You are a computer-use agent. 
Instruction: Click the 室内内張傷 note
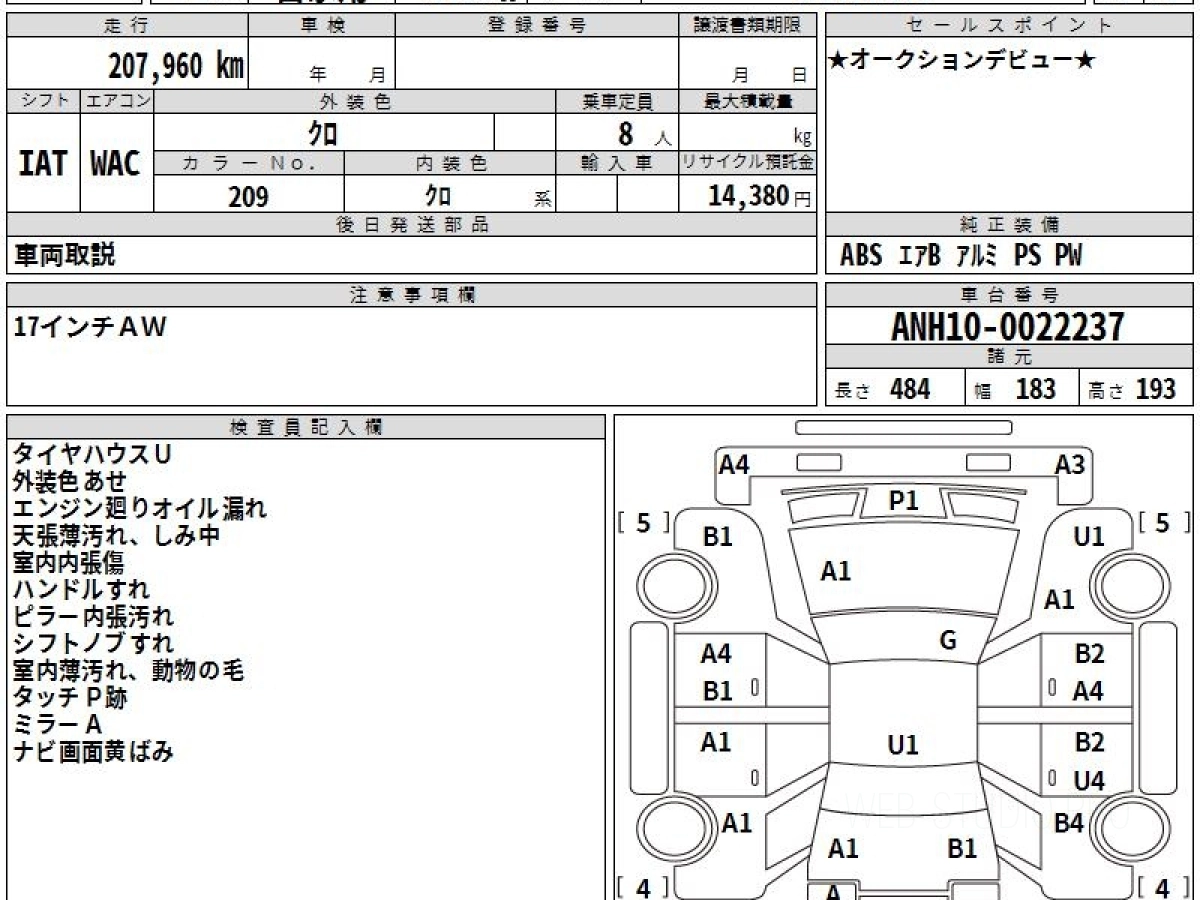coord(68,563)
